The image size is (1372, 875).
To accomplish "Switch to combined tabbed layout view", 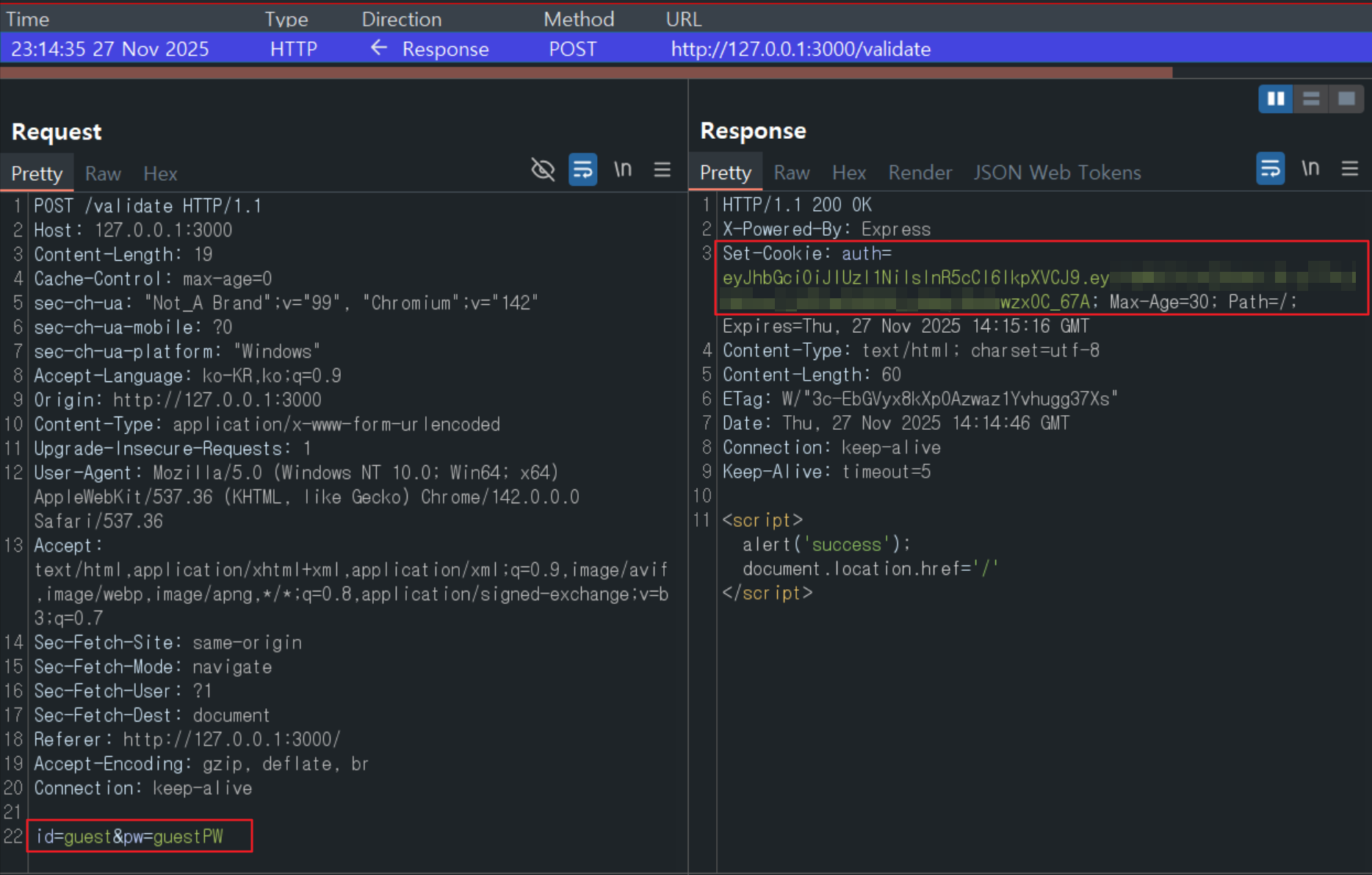I will (1346, 98).
